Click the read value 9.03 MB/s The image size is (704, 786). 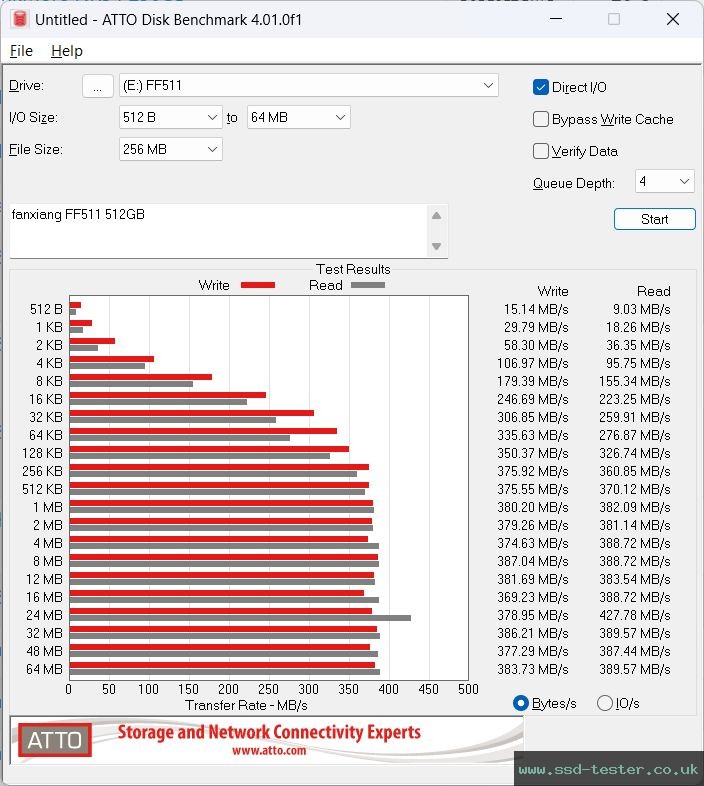(x=641, y=309)
